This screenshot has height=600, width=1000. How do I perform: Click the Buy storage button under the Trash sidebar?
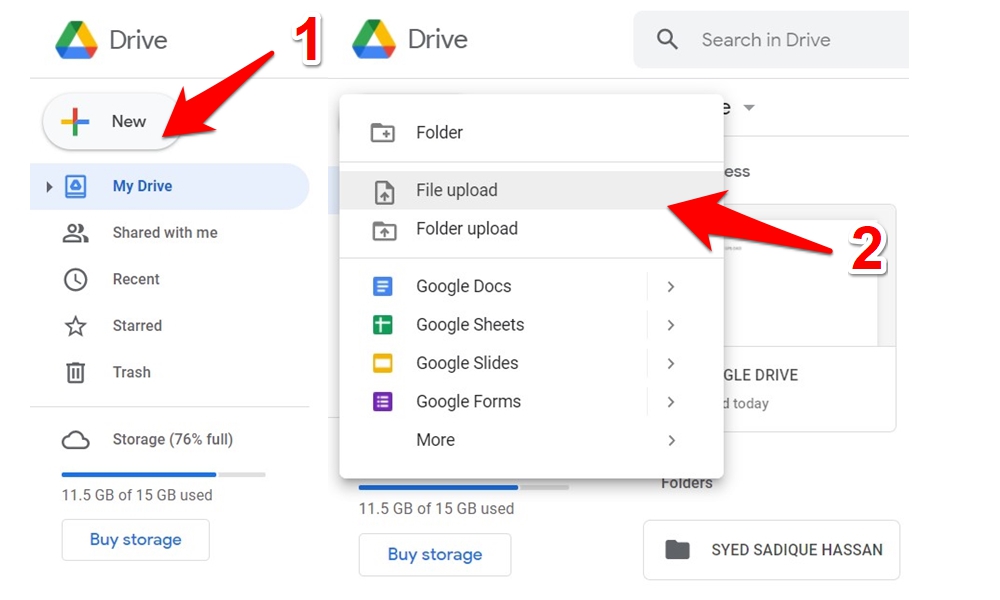135,540
